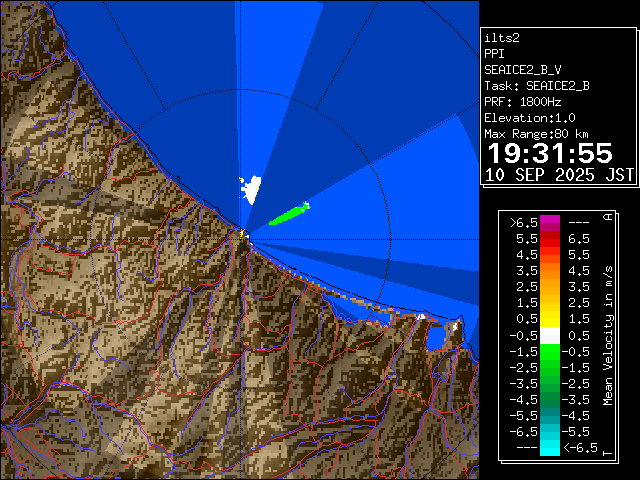Image resolution: width=640 pixels, height=480 pixels.
Task: Click the white echo patch over sea
Action: 250,186
